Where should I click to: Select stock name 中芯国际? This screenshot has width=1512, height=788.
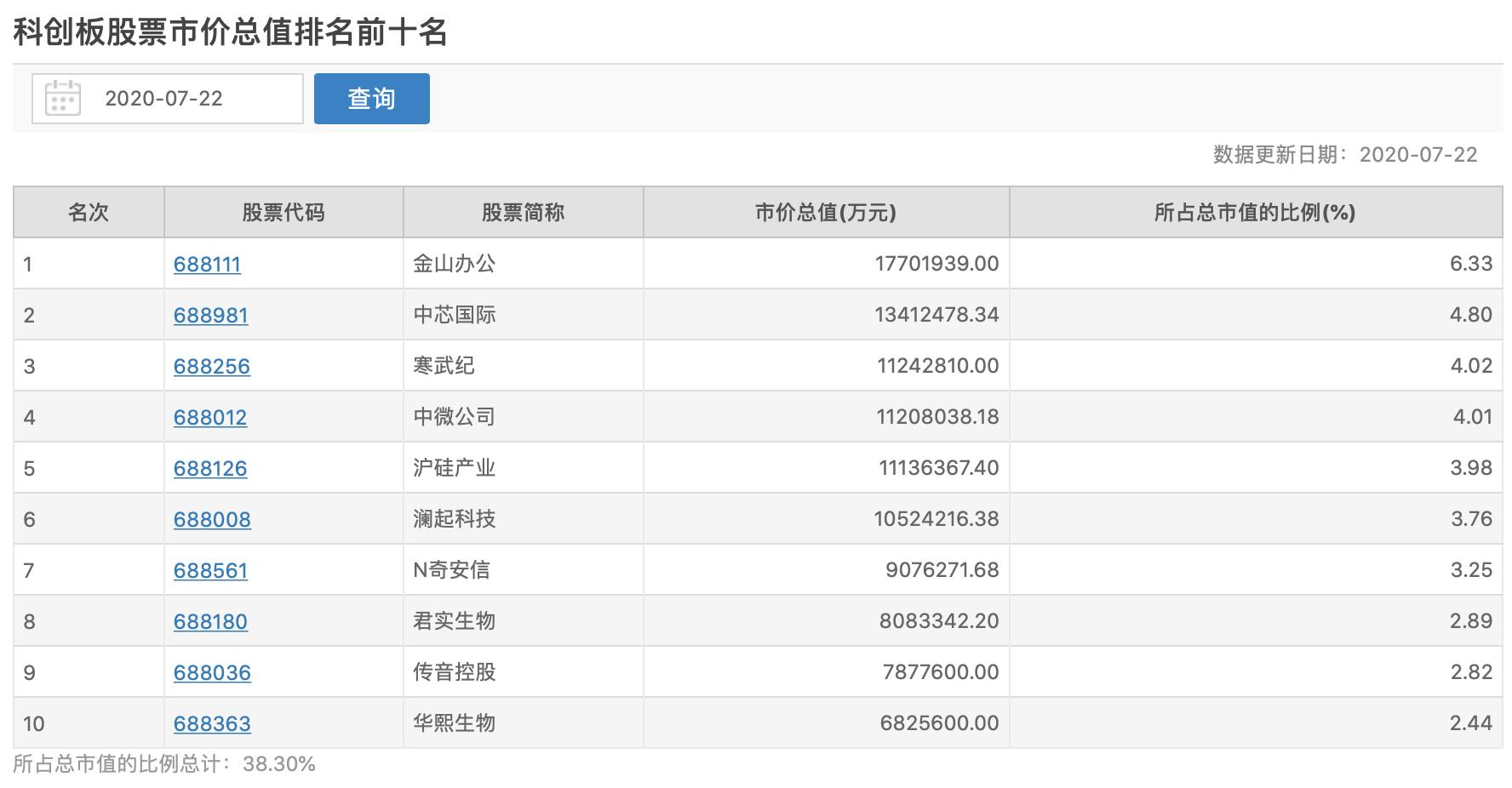(x=454, y=315)
